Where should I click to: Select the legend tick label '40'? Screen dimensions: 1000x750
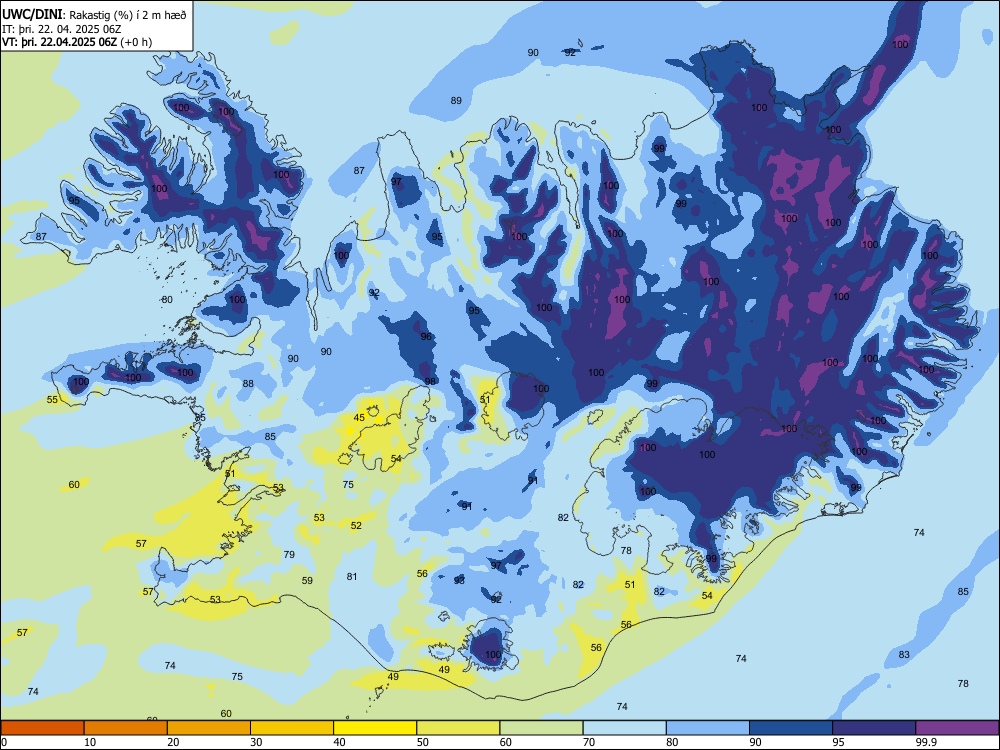[x=340, y=742]
